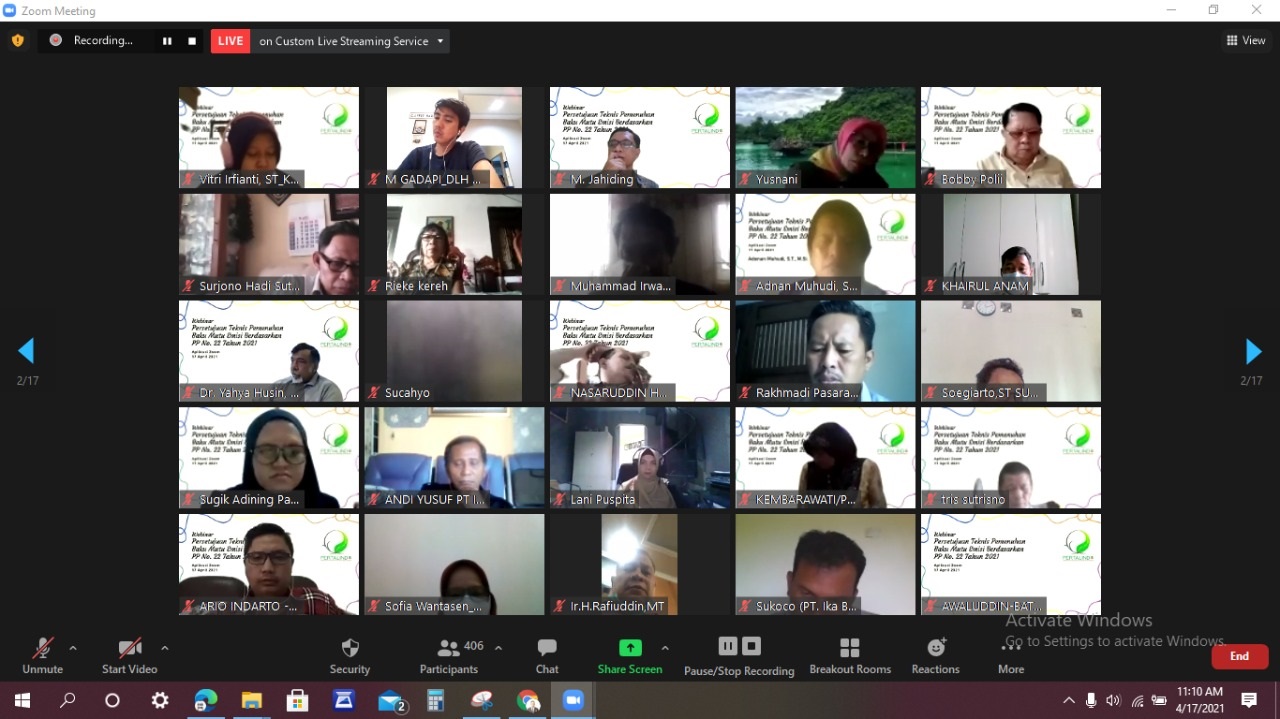Click the encryption shield icon at top left
This screenshot has width=1280, height=719.
[x=17, y=41]
